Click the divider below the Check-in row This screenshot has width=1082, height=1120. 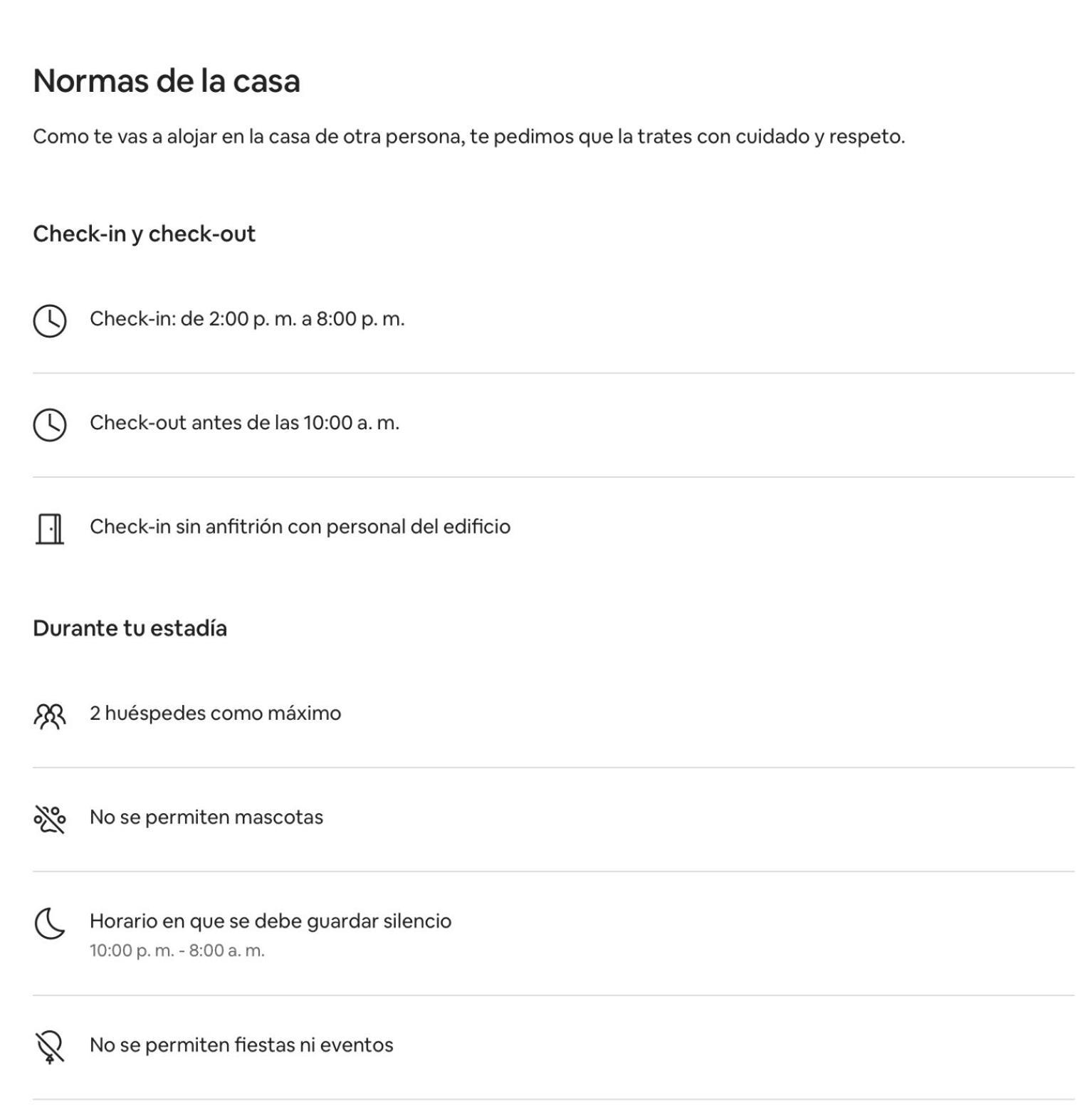[553, 372]
